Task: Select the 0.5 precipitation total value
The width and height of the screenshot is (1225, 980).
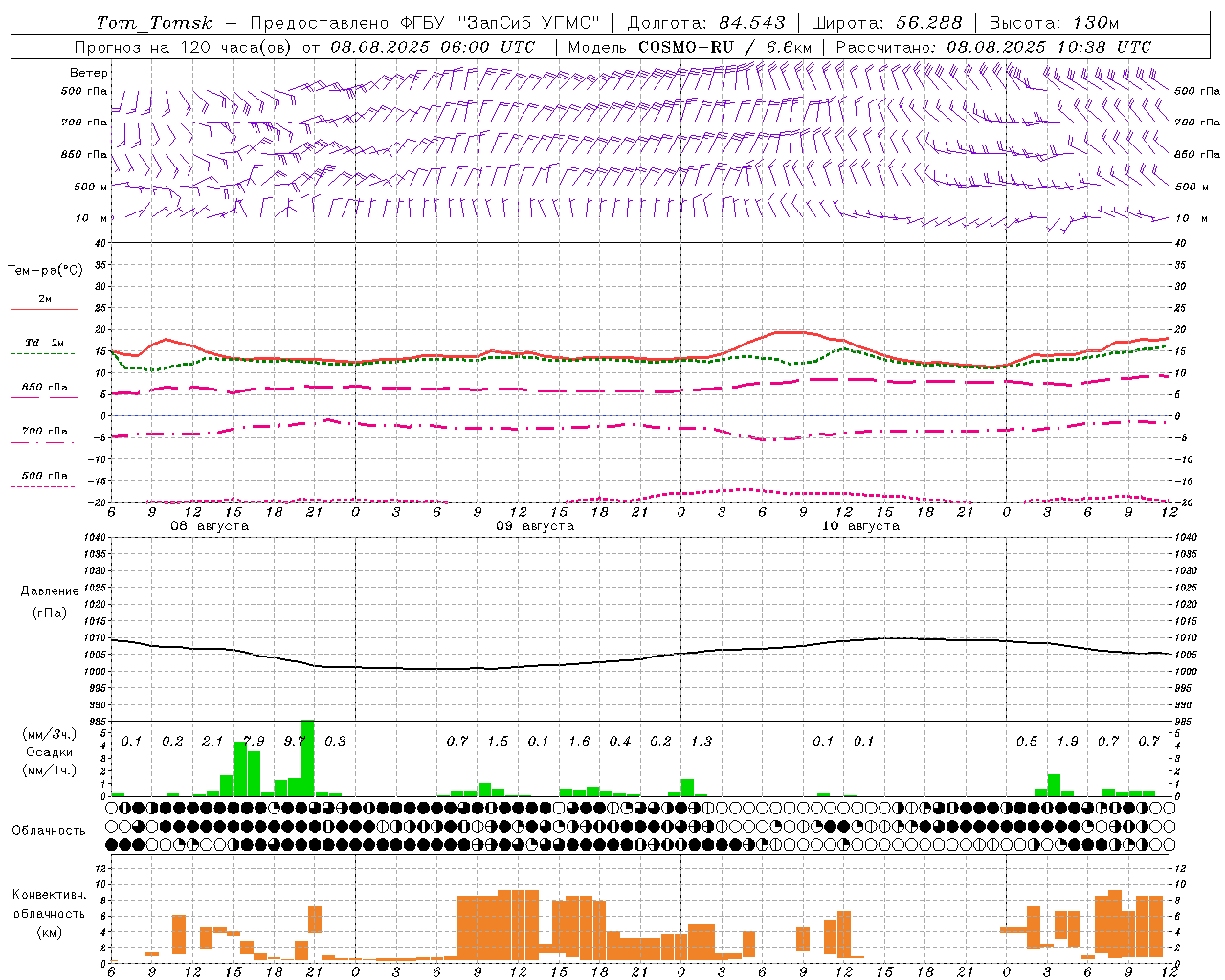Action: (x=1027, y=742)
